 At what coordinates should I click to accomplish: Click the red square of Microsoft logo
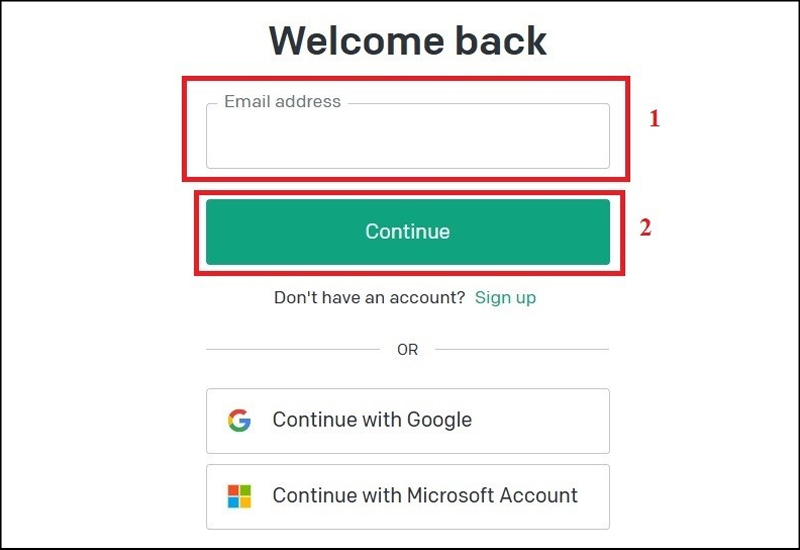233,490
